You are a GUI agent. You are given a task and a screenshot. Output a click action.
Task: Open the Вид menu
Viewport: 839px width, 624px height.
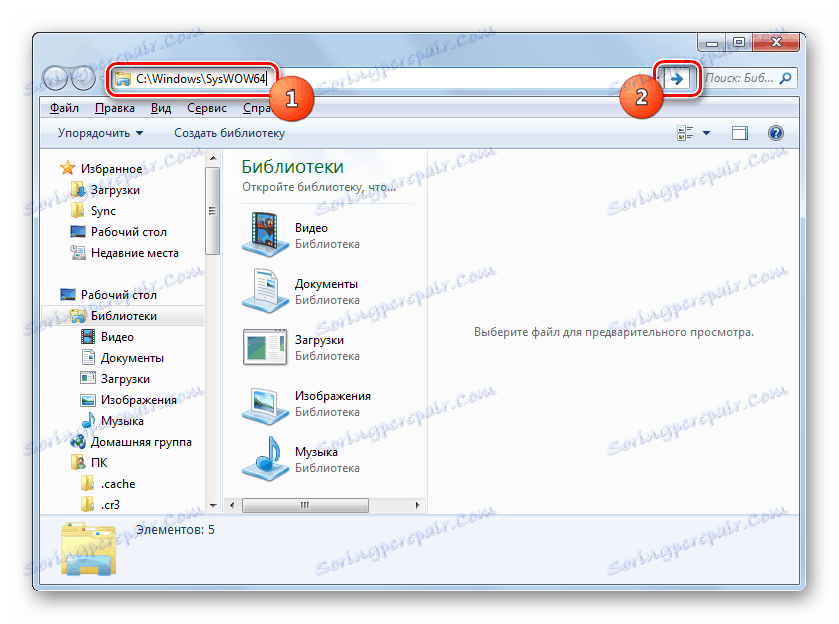click(x=161, y=108)
